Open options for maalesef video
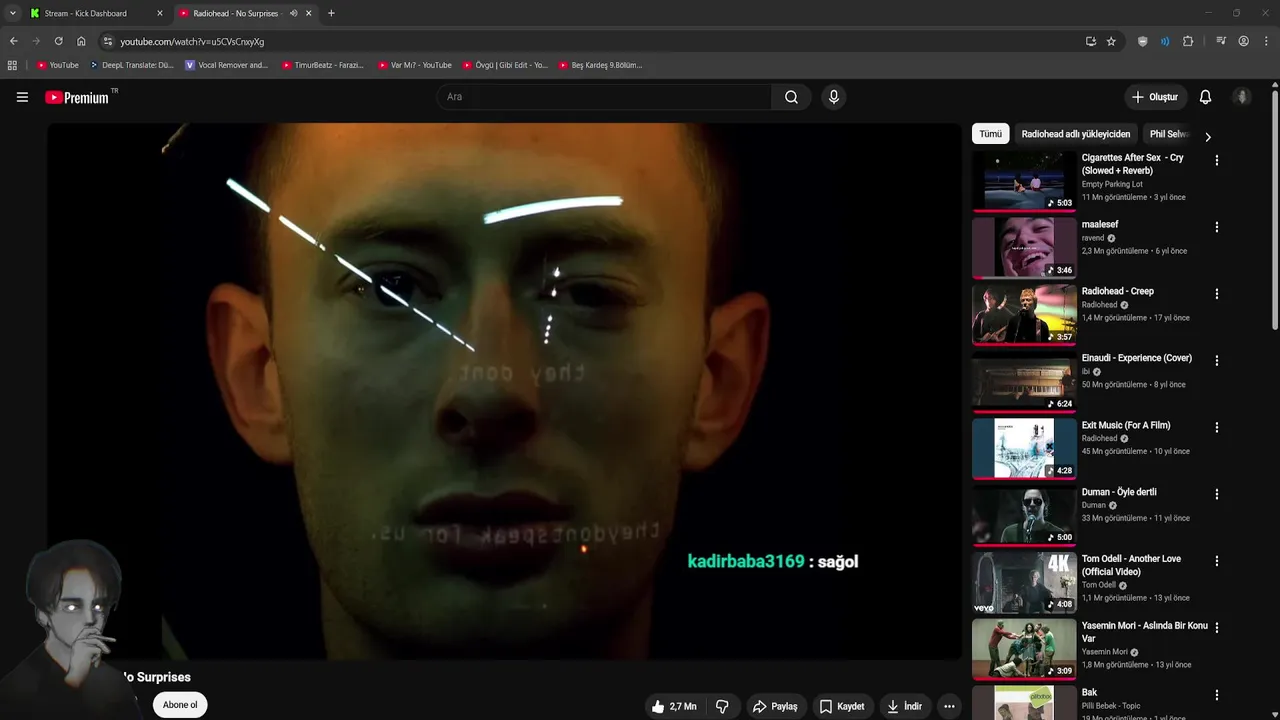1280x720 pixels. 1216,227
